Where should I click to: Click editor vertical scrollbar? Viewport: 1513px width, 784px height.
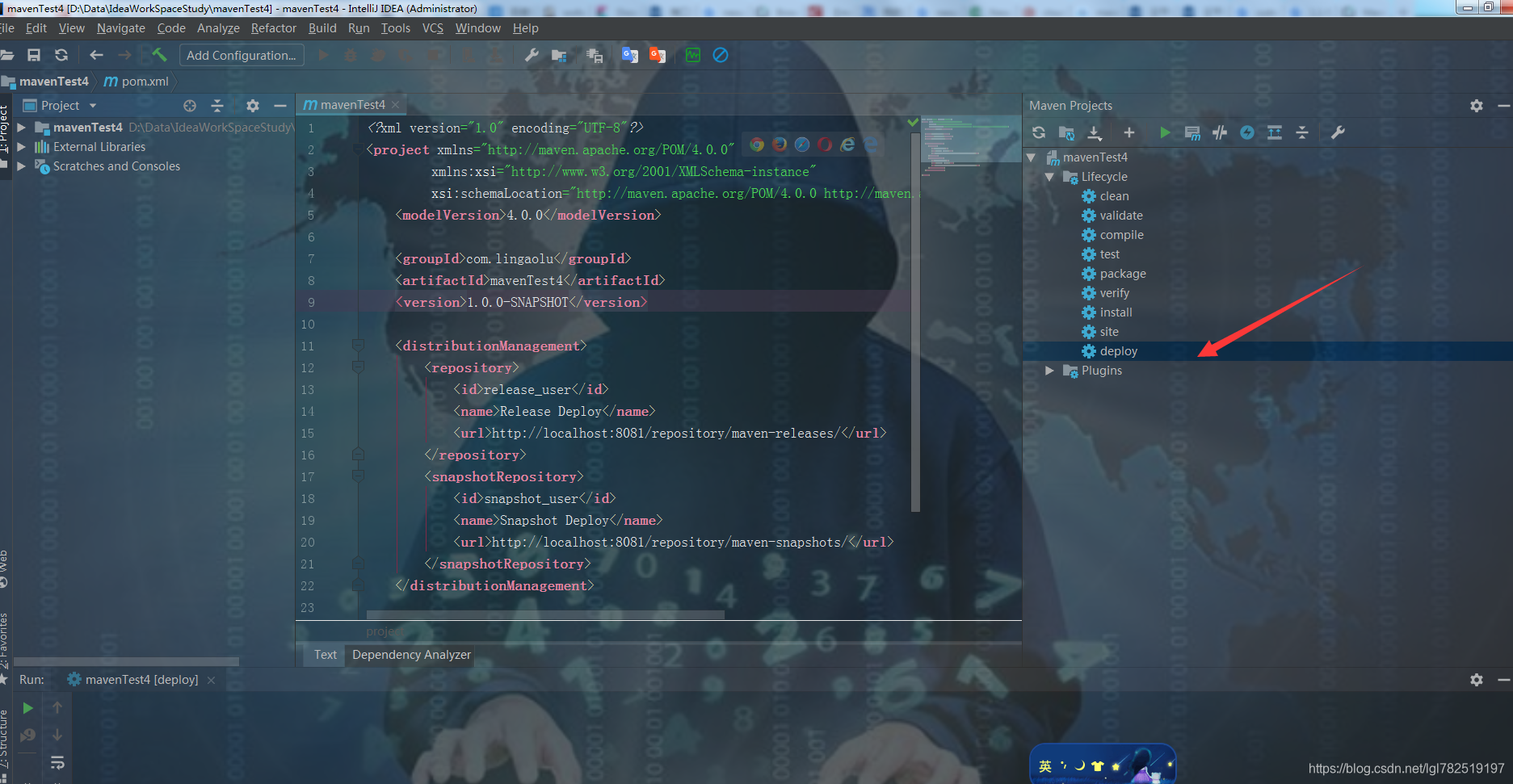coord(915,323)
